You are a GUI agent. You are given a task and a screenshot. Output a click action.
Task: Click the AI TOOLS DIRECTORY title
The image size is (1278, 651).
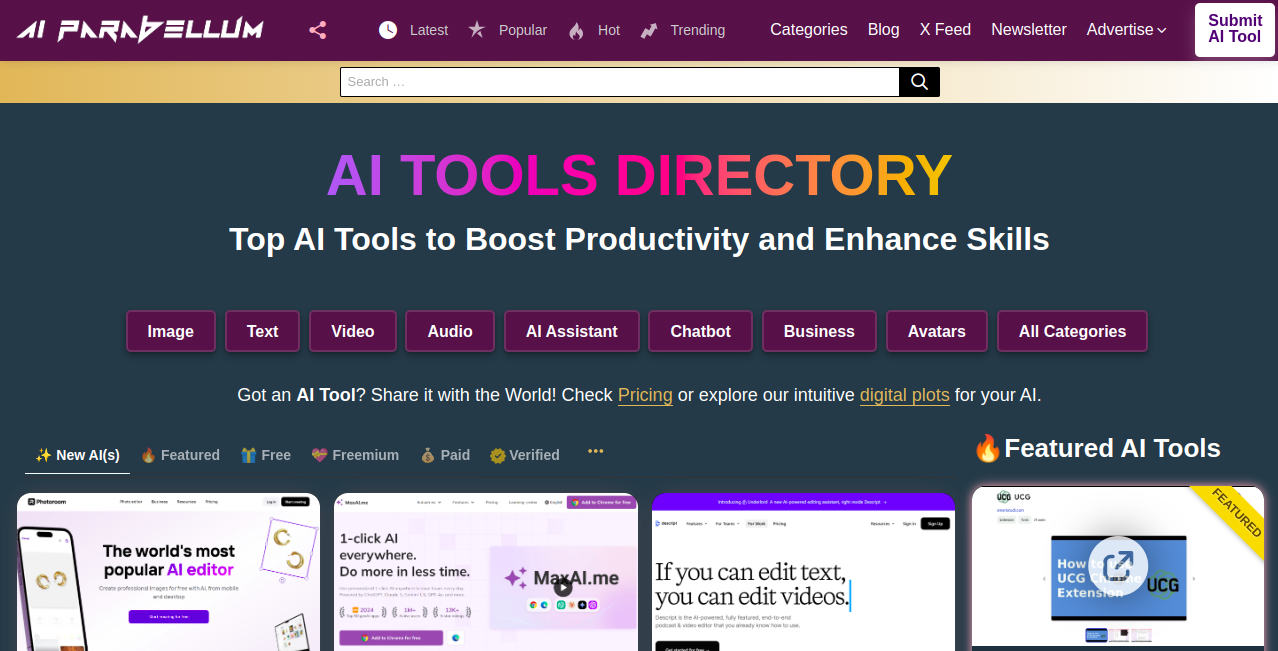tap(639, 175)
